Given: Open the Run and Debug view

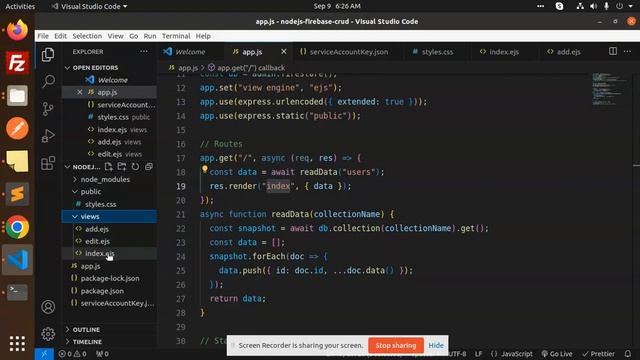Looking at the screenshot, I should click(x=48, y=136).
